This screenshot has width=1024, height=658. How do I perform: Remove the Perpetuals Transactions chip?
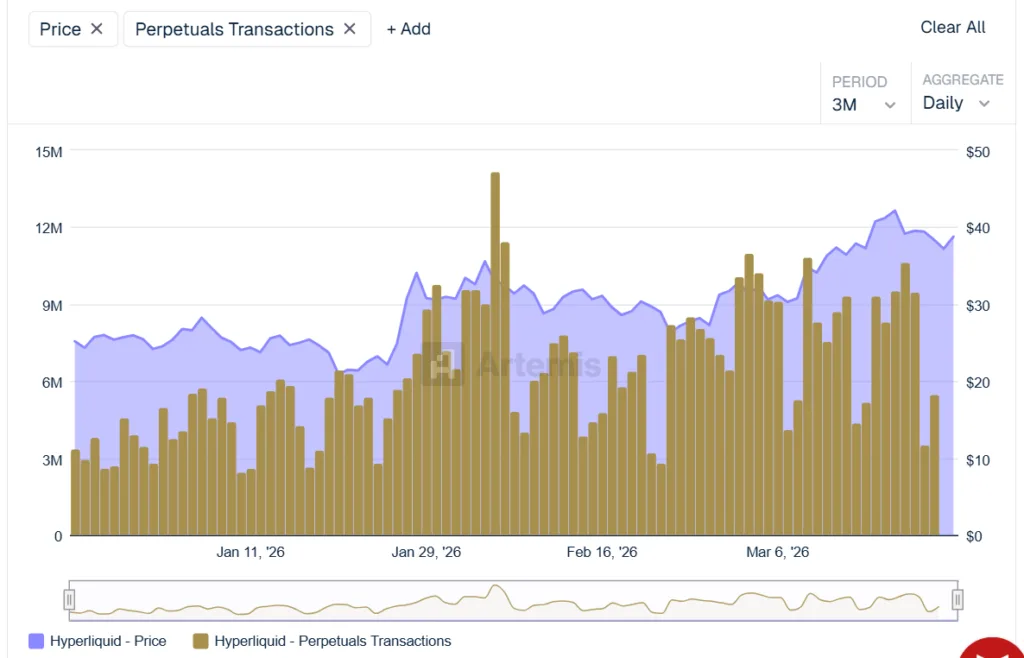click(349, 29)
